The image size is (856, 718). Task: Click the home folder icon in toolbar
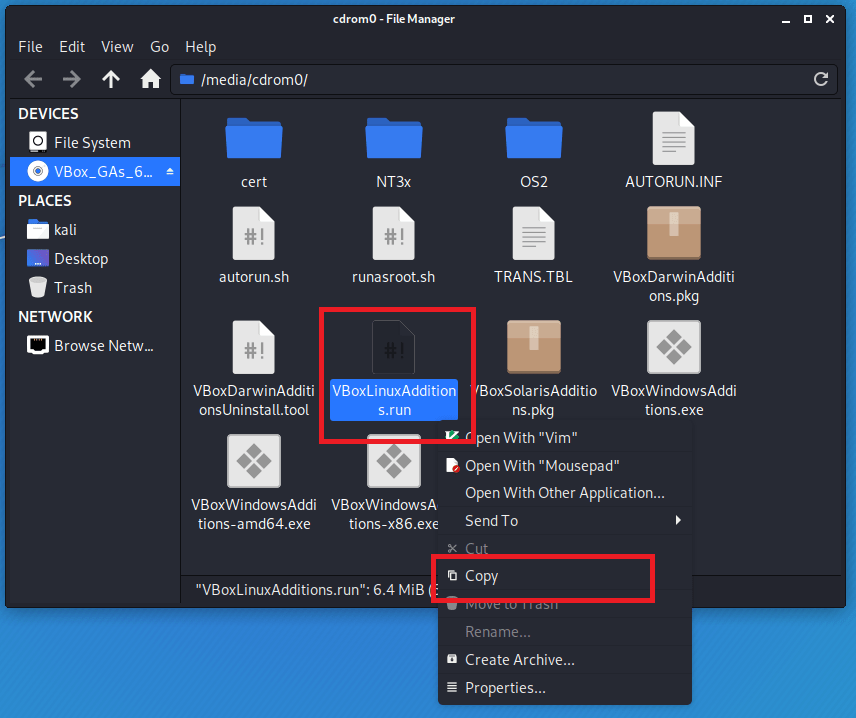coord(150,79)
